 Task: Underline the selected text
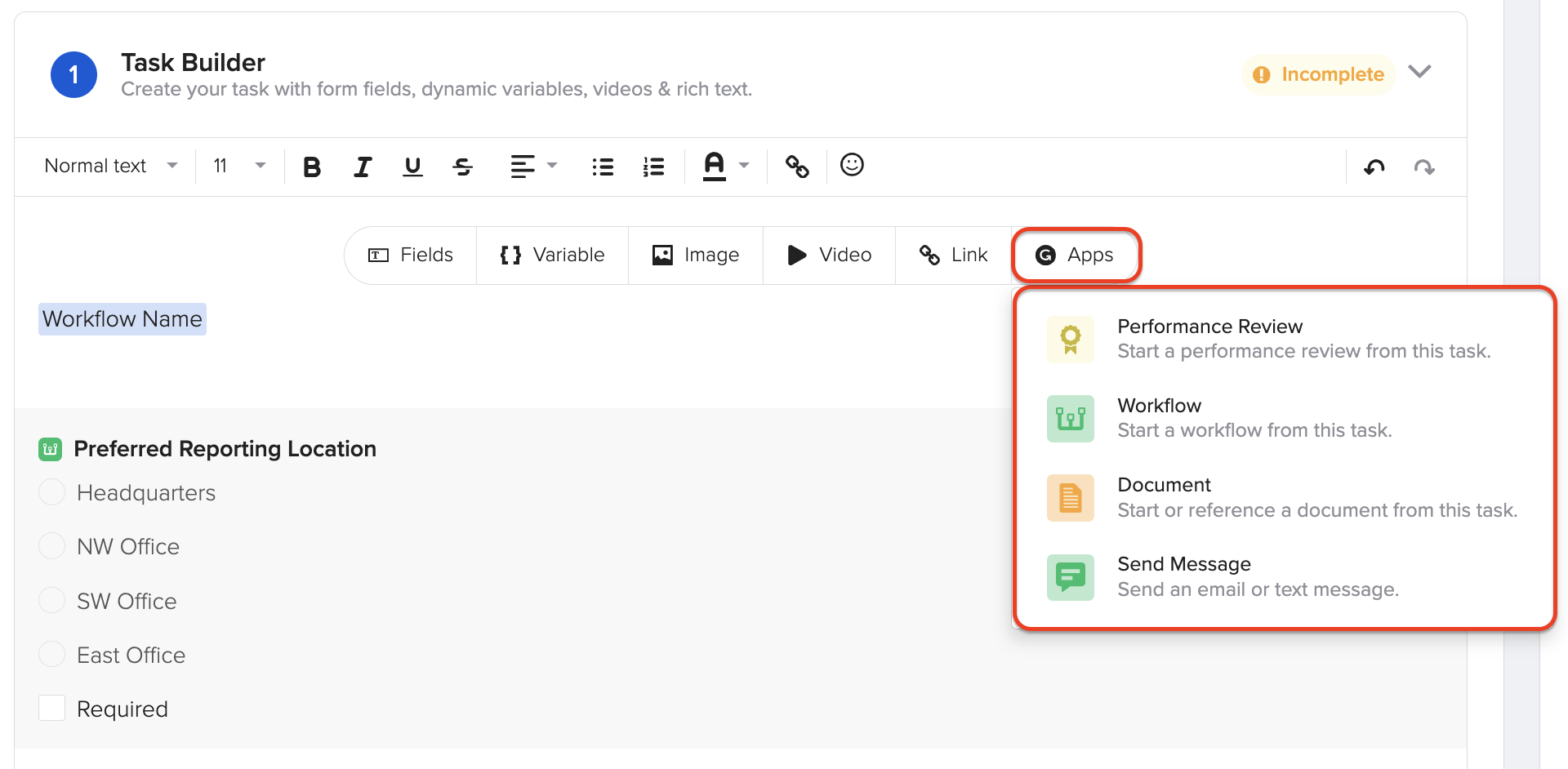(x=412, y=167)
